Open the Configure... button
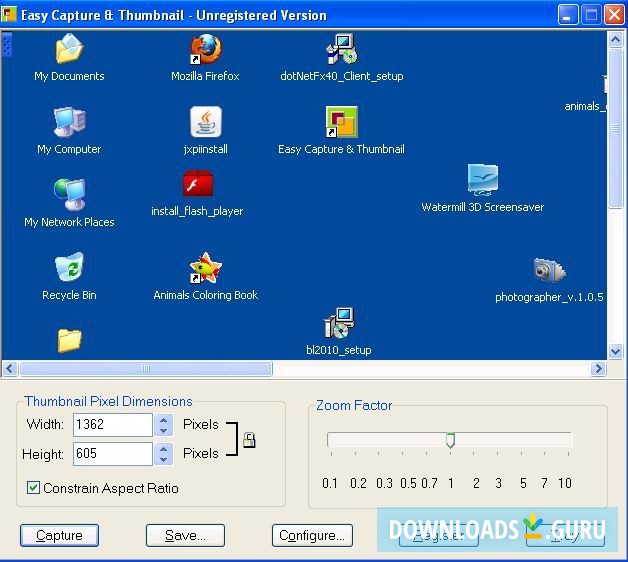The width and height of the screenshot is (628, 562). click(x=312, y=535)
